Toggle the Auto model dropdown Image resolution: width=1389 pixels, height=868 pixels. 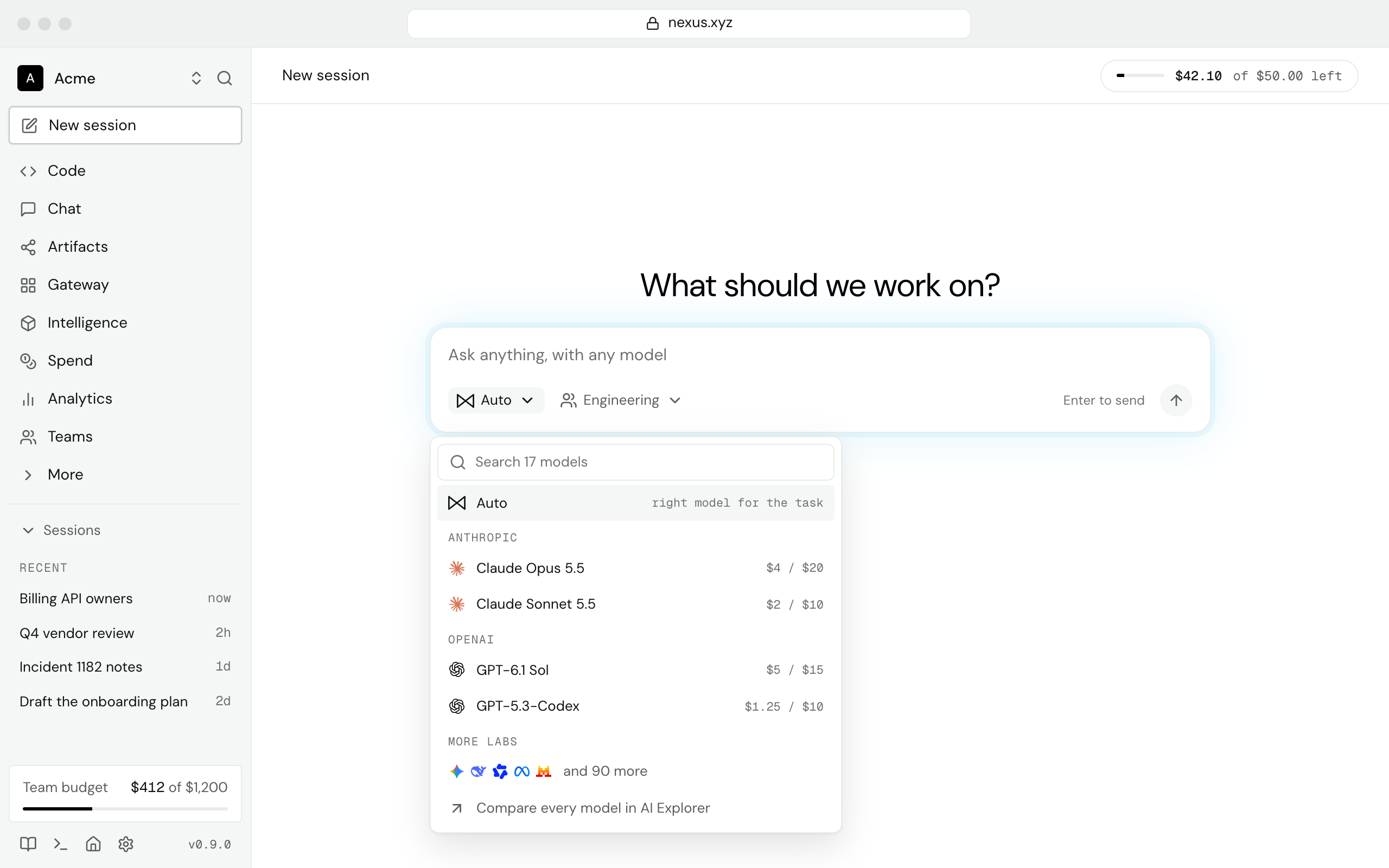[x=496, y=400]
